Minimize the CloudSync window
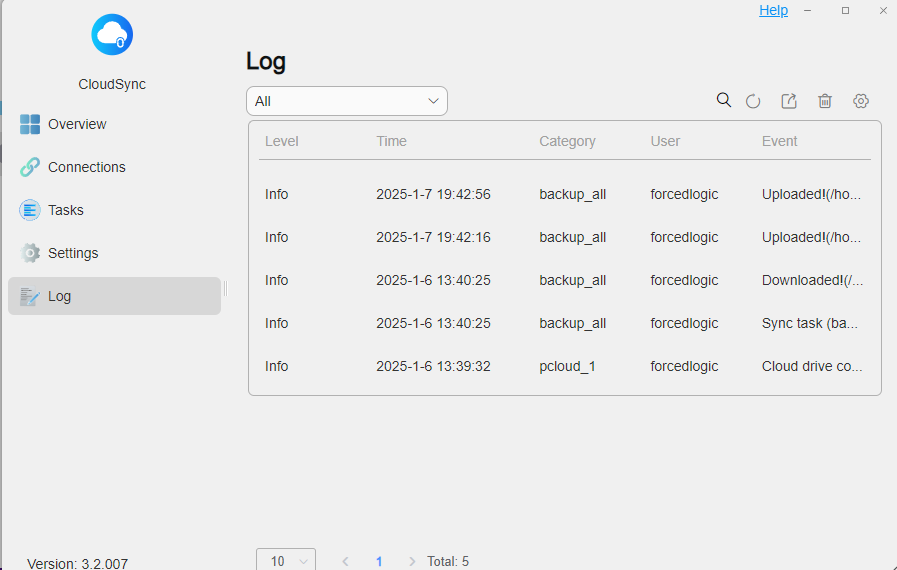Viewport: 897px width, 570px height. click(x=807, y=10)
